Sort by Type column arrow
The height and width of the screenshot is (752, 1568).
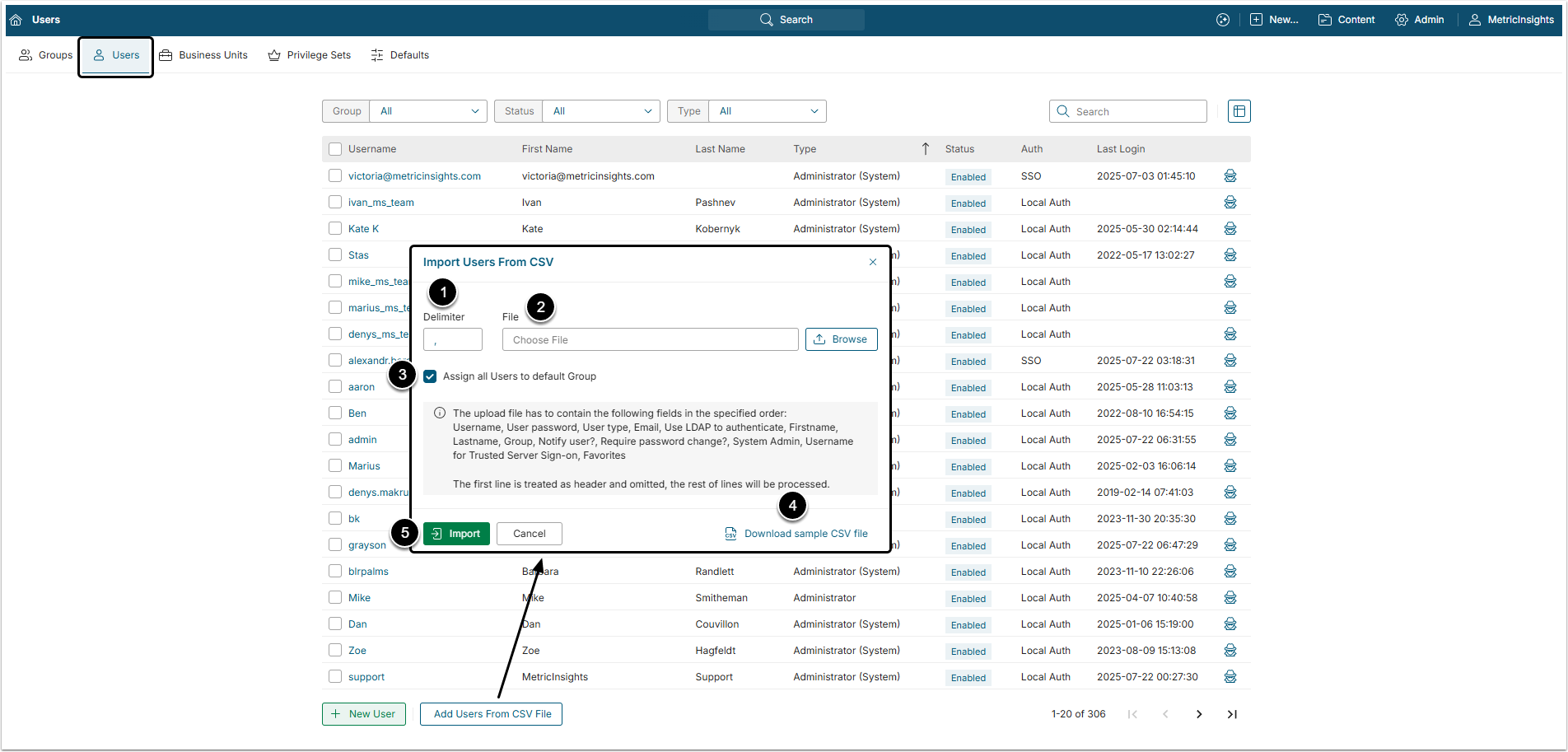925,149
